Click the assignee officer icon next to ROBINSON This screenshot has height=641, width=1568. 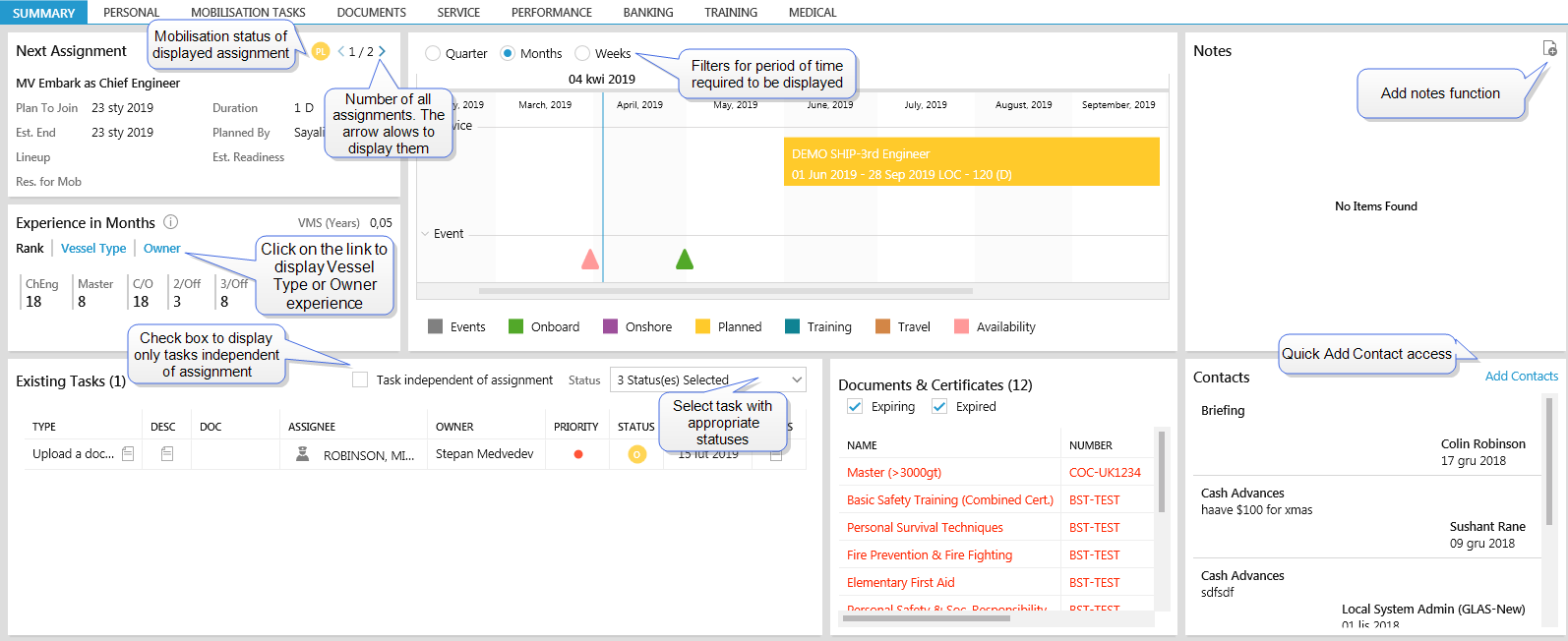[303, 454]
